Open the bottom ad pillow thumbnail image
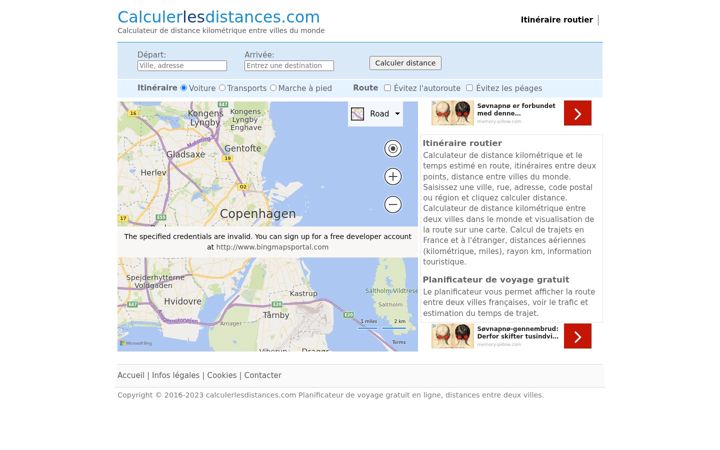The image size is (720, 450). (452, 336)
